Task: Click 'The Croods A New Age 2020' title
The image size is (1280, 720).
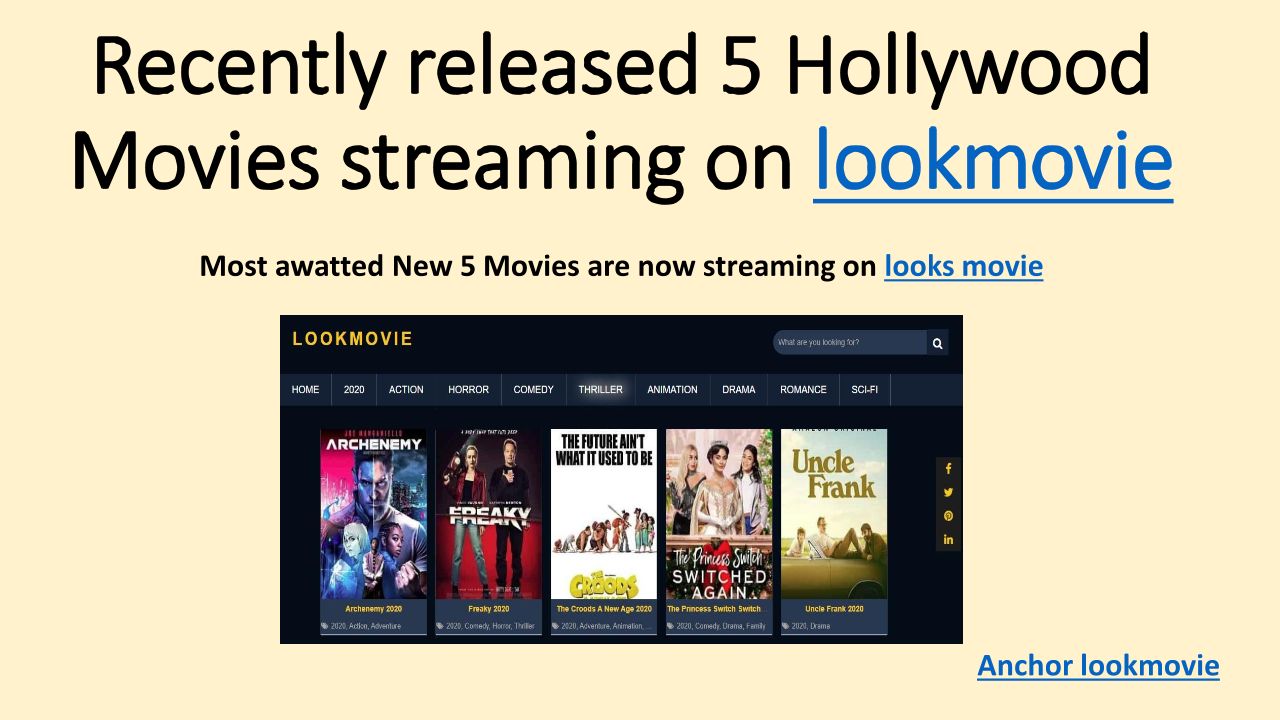Action: 604,608
